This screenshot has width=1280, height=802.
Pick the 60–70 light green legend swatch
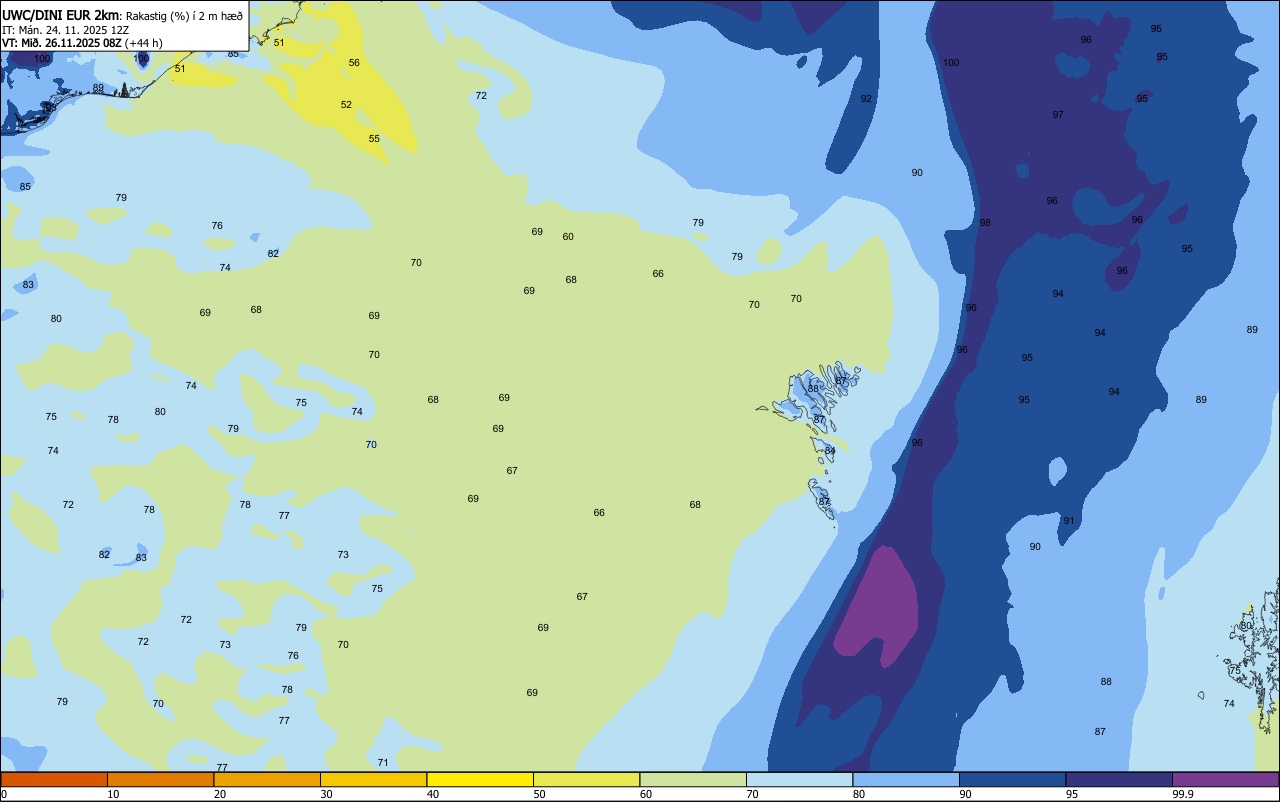point(693,779)
